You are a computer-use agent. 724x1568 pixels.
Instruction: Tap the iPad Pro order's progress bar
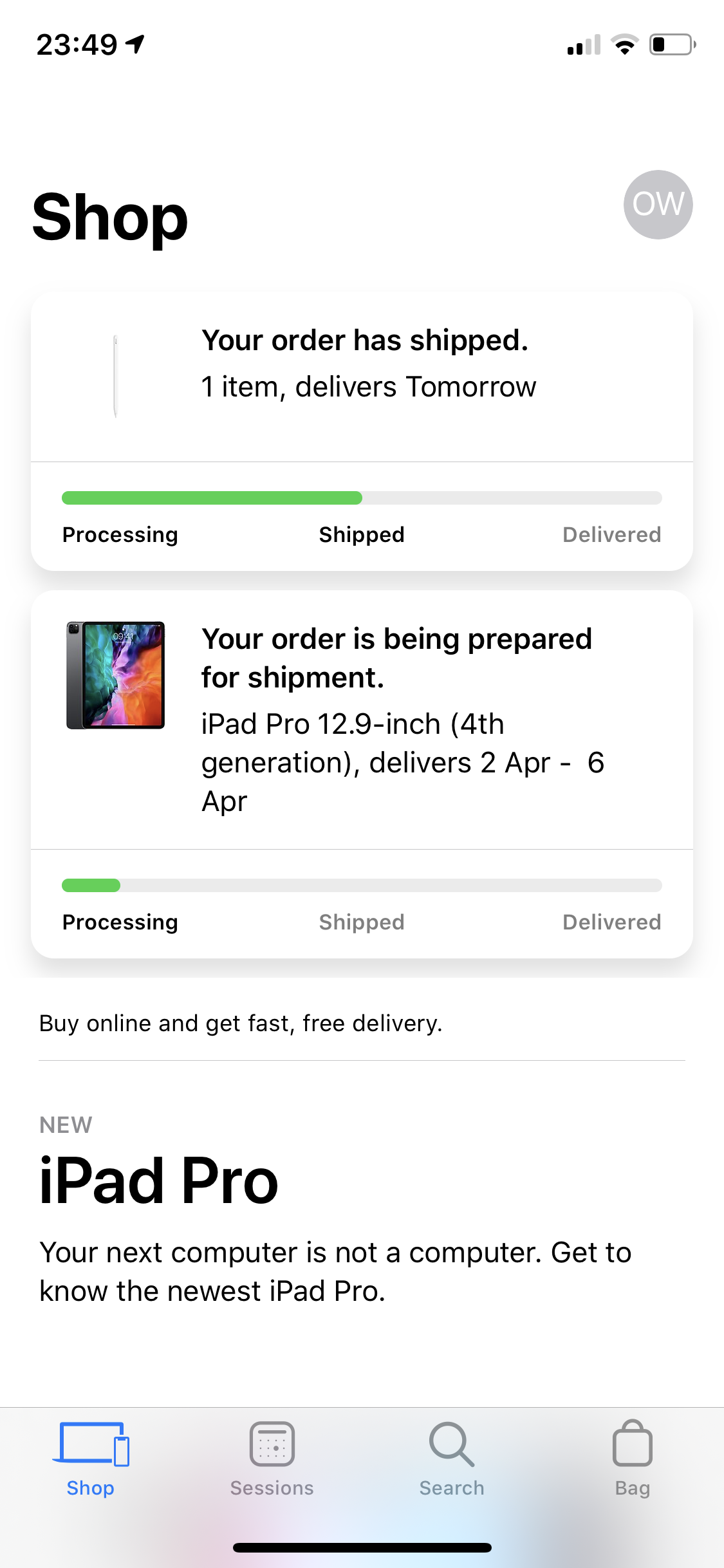(x=361, y=885)
